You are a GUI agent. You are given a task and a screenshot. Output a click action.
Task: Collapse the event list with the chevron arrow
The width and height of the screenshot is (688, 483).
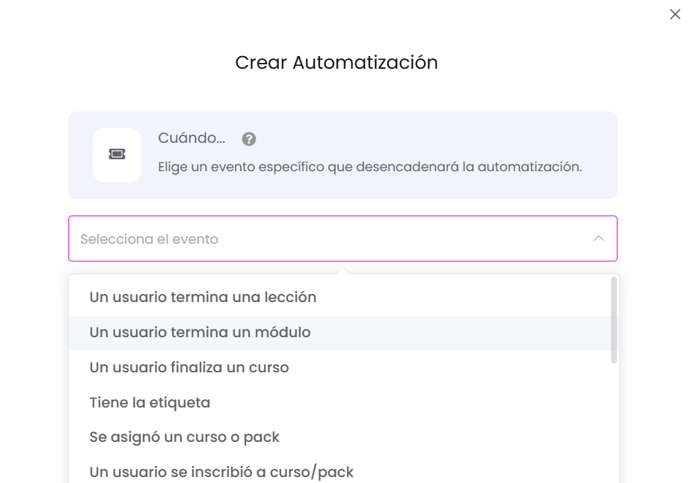598,238
